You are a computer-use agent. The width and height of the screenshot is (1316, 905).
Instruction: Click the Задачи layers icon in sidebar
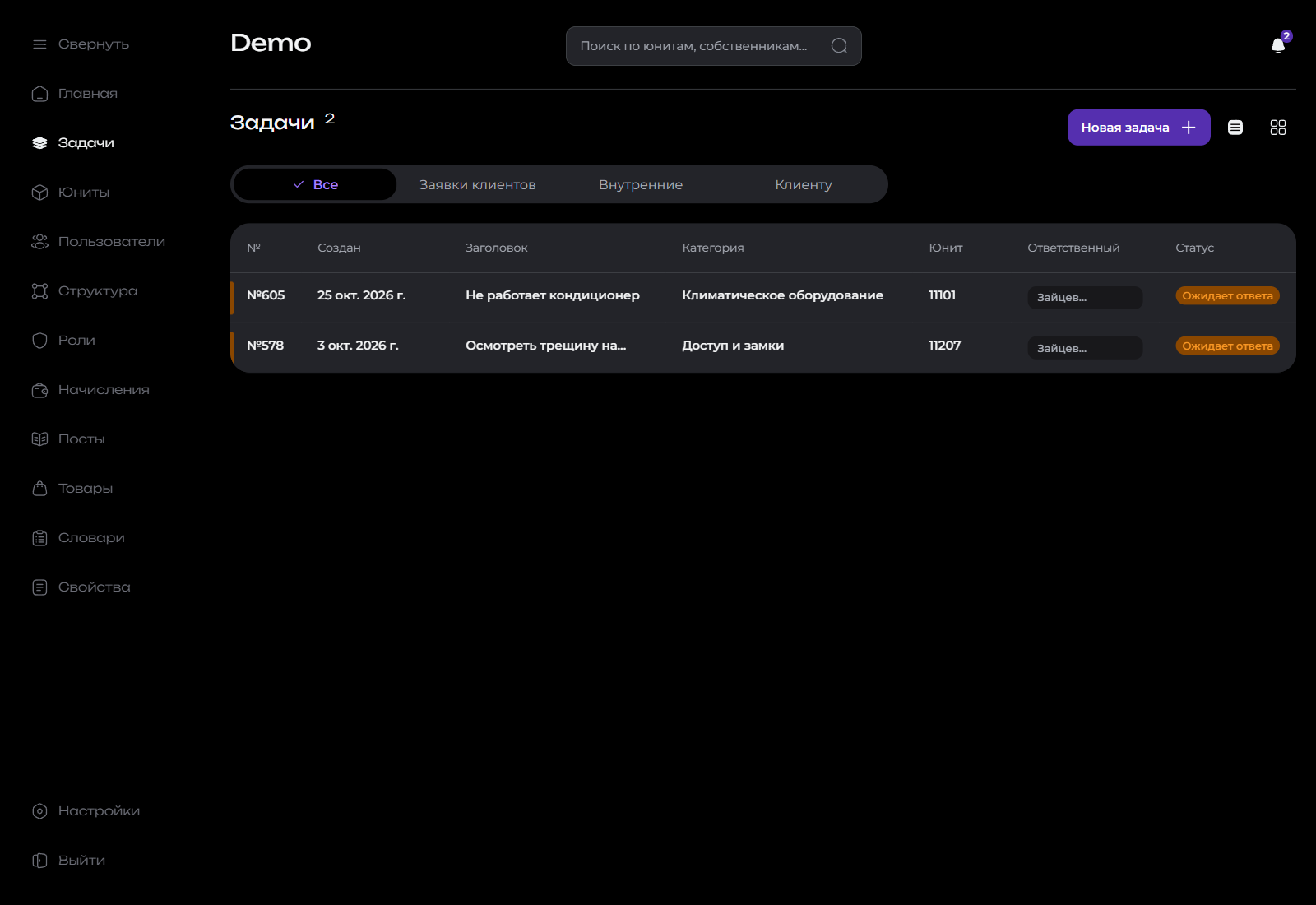pos(39,143)
